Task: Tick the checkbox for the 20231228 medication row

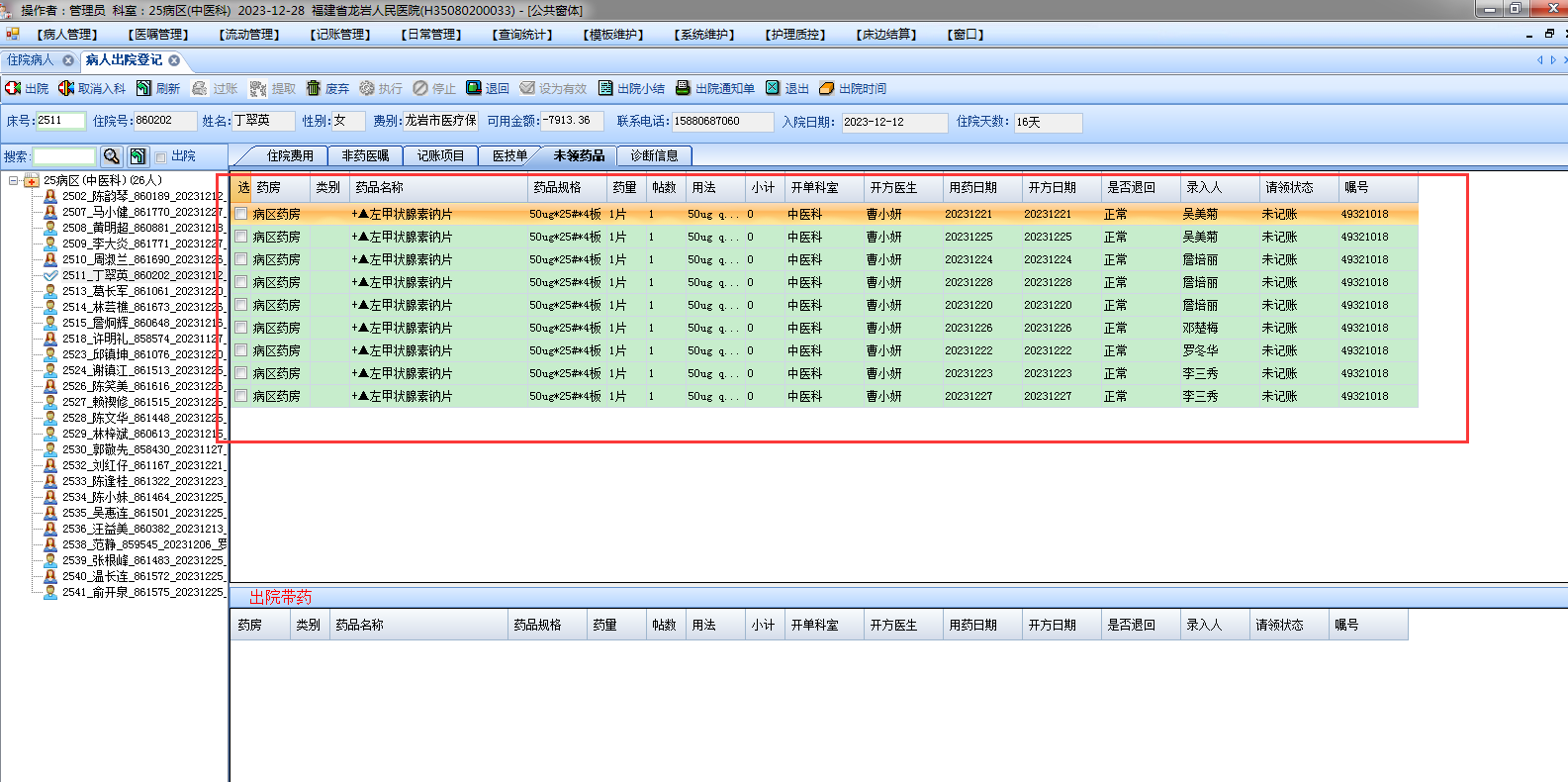Action: click(241, 282)
